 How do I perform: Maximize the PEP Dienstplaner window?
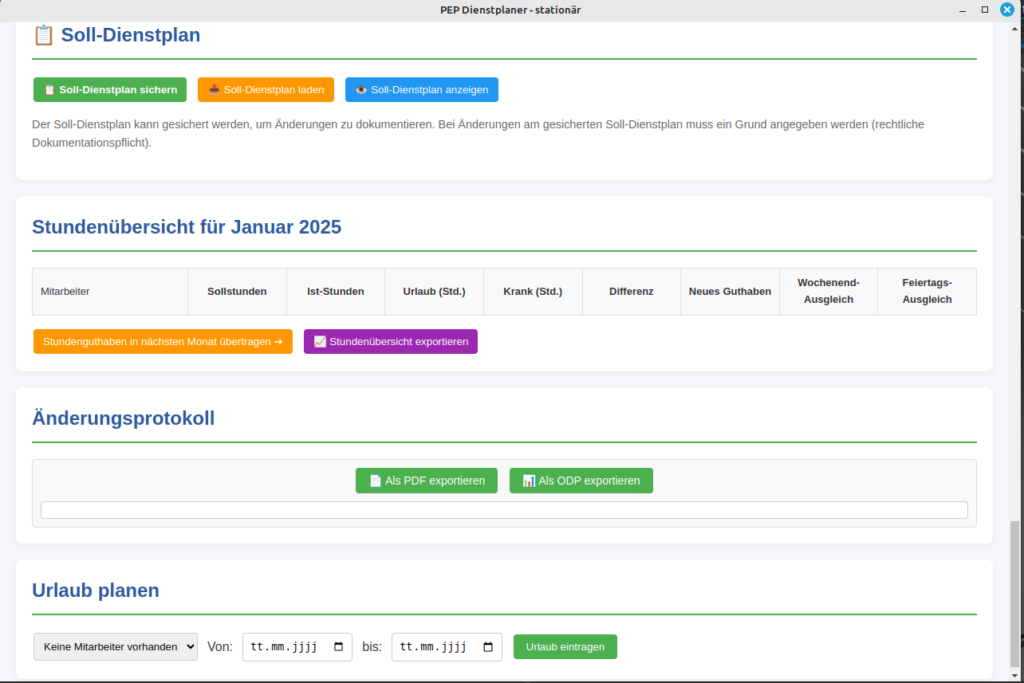tap(984, 9)
